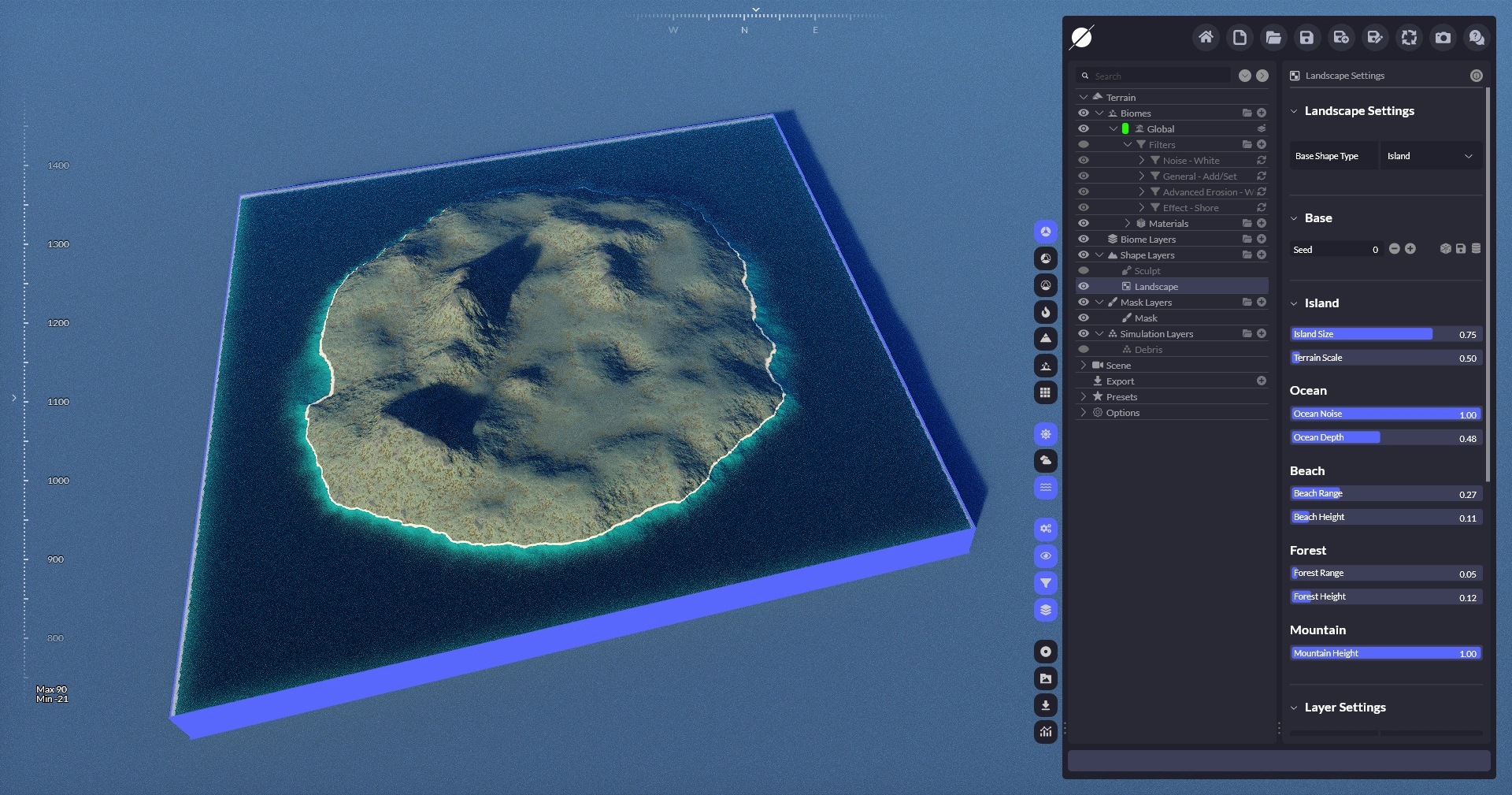
Task: Open the Base Shape Type dropdown
Action: coord(1429,156)
